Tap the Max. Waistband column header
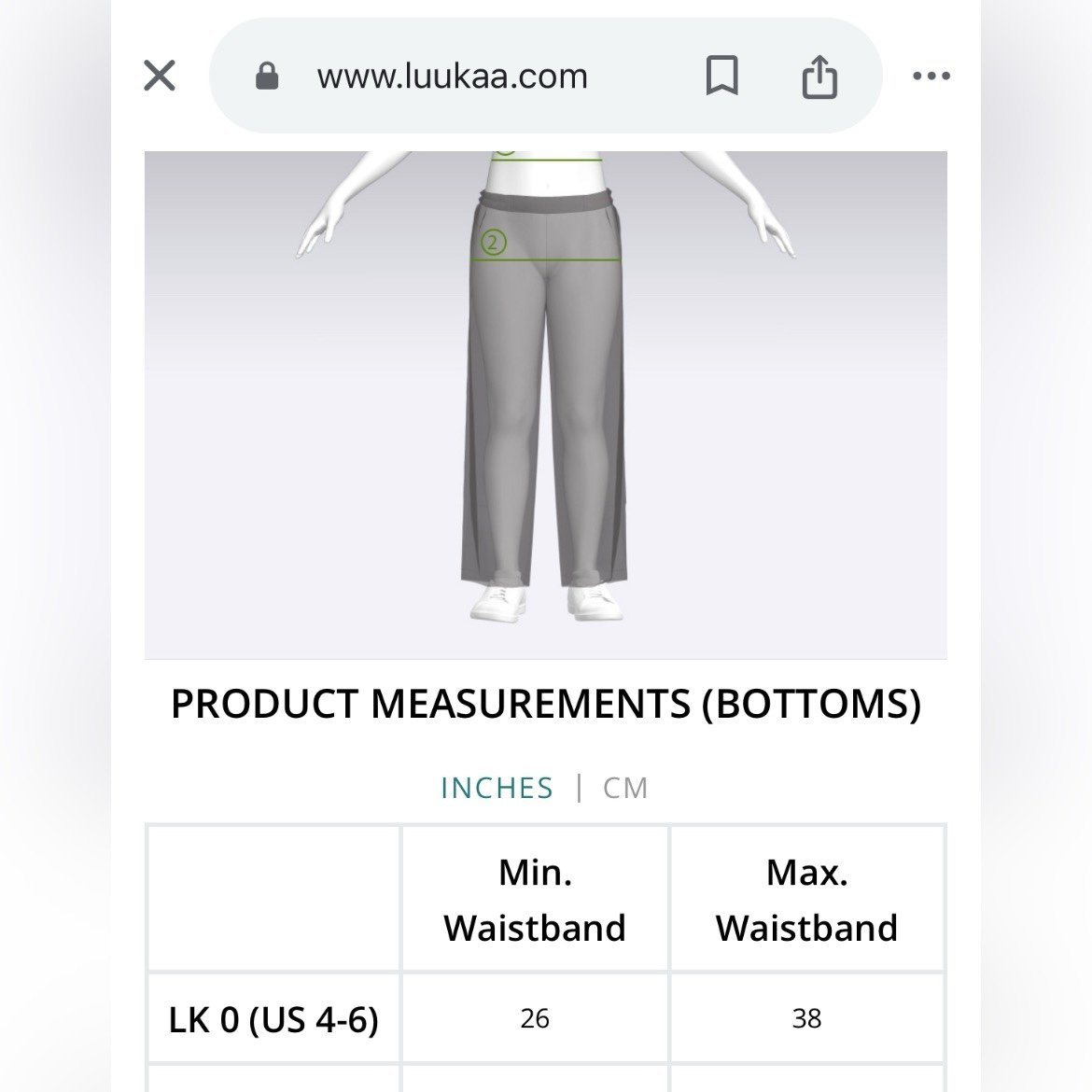 [x=806, y=899]
